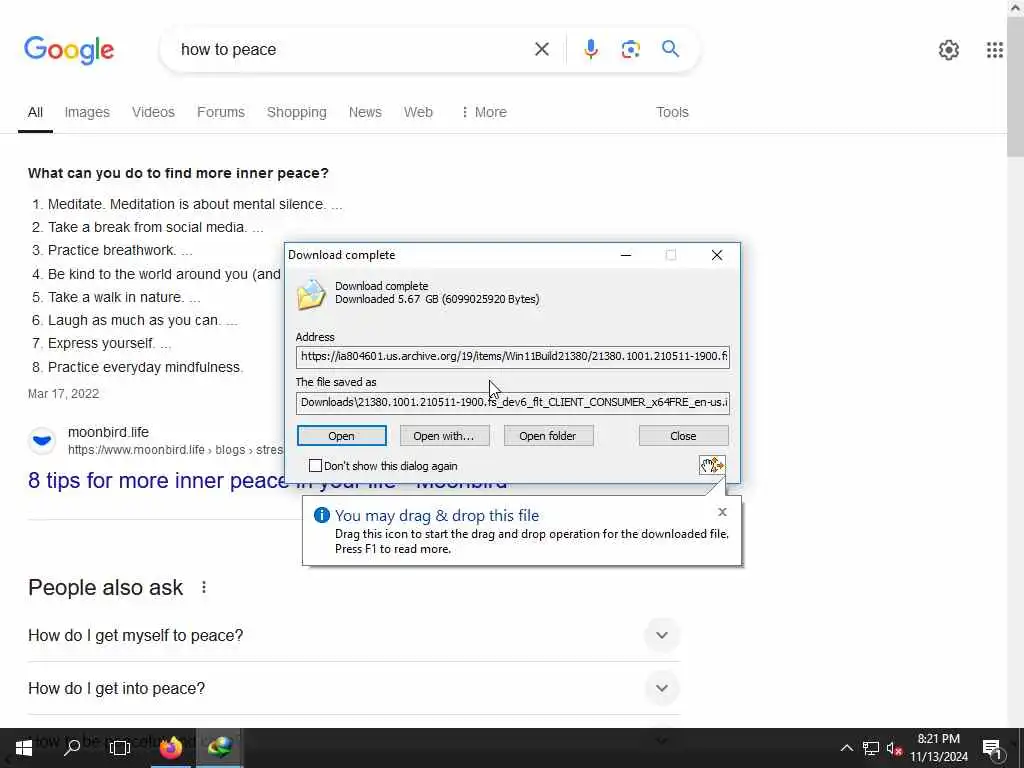Open network status tray icon
The image size is (1024, 768).
pyautogui.click(x=870, y=748)
